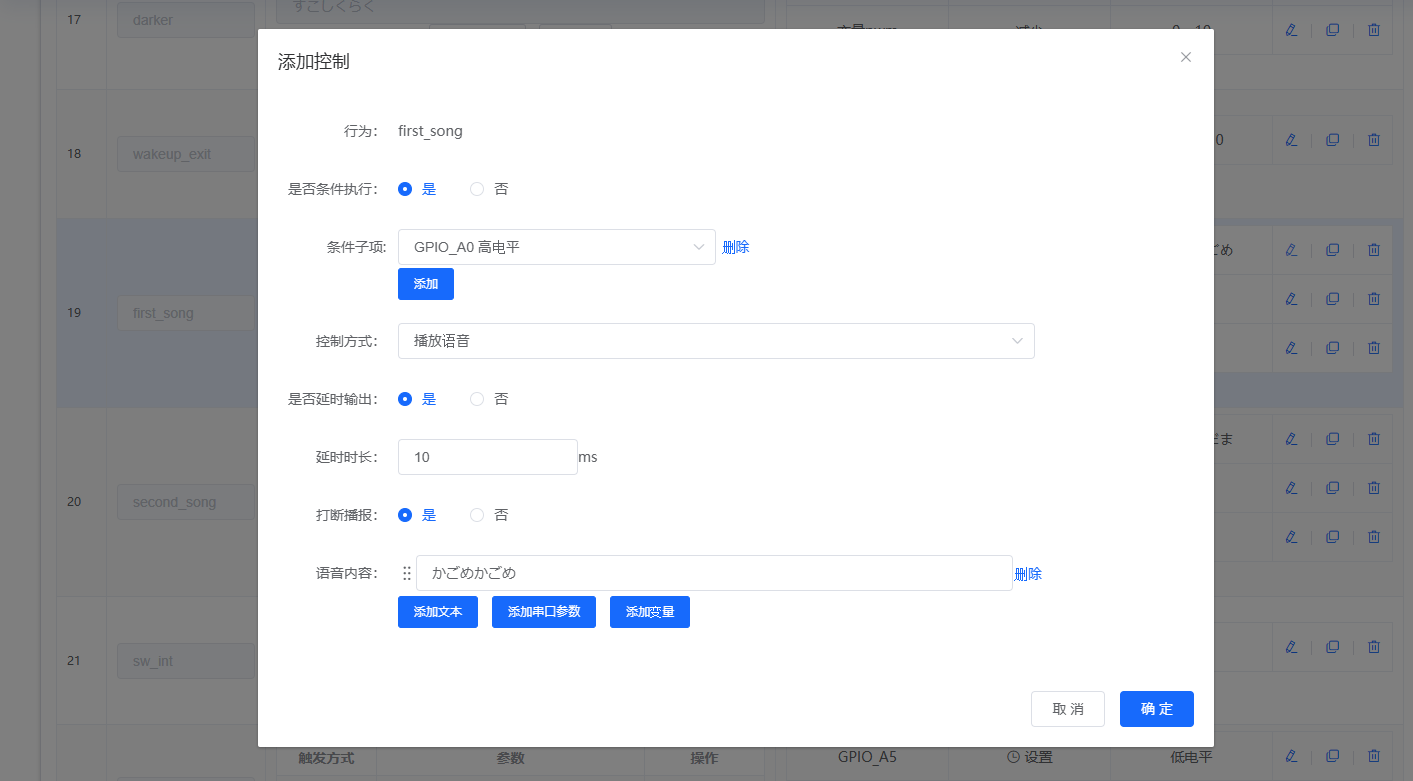Duplicate the wakeup_exit row 18 control
Screen dimensions: 1413x781
pyautogui.click(x=1332, y=140)
